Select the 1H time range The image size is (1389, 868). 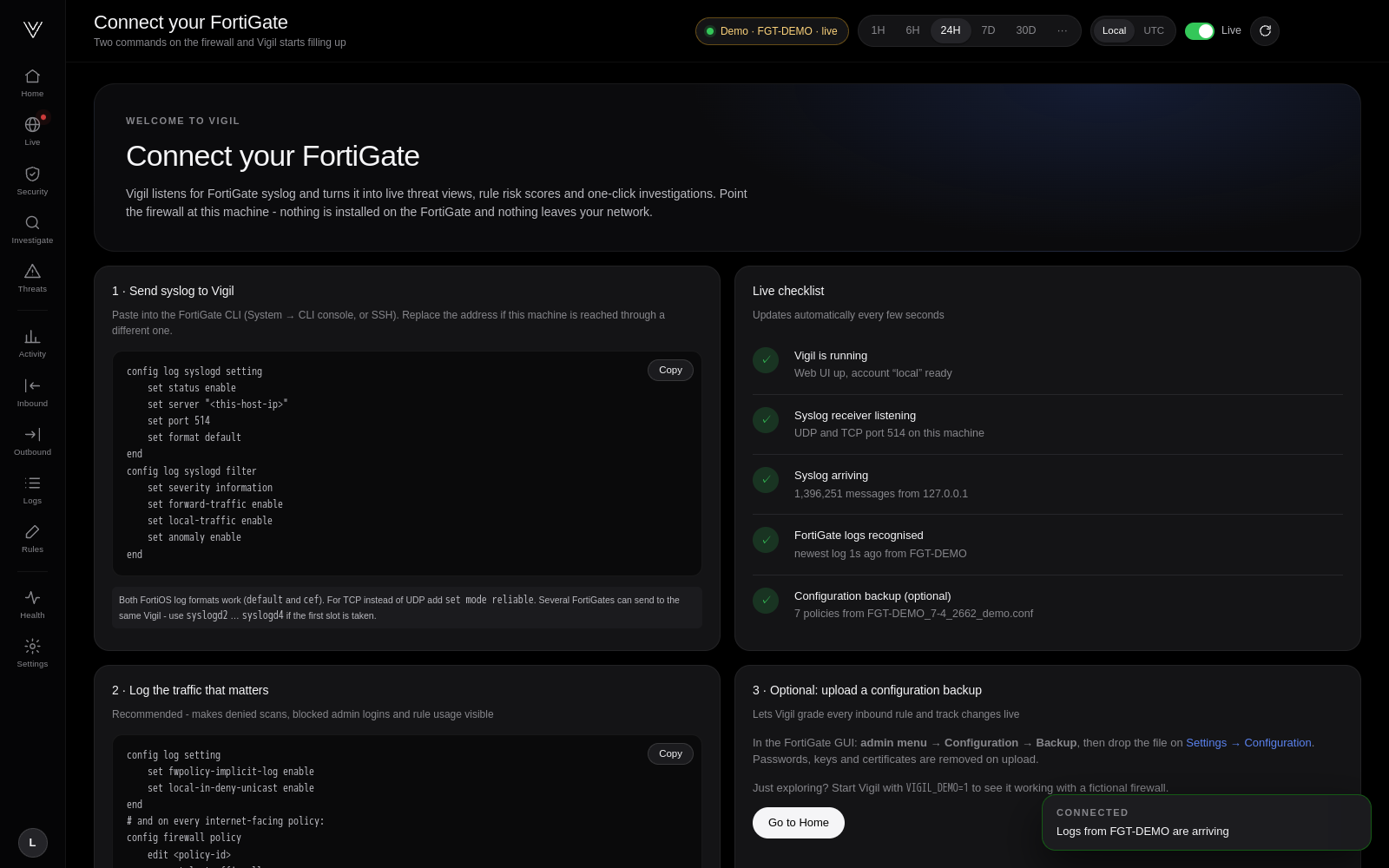coord(879,30)
